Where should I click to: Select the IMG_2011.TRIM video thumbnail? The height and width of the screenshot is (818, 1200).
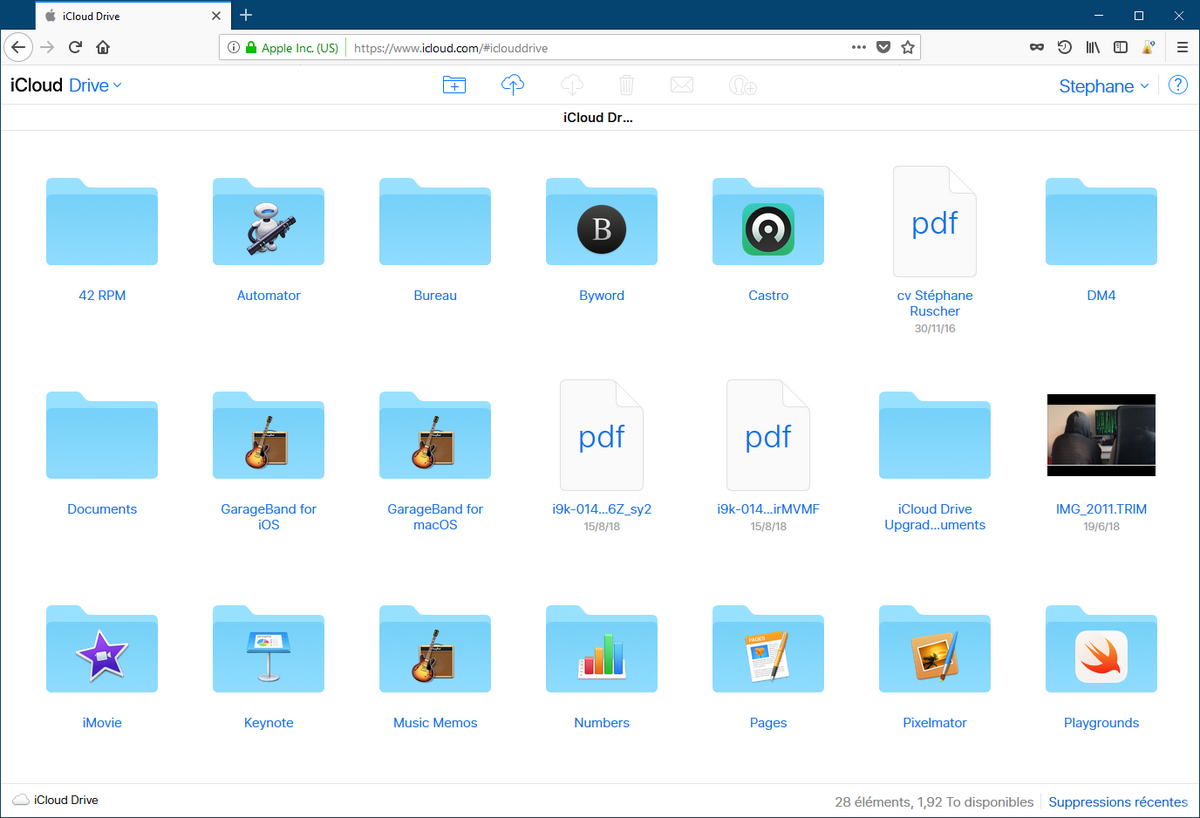[x=1101, y=435]
